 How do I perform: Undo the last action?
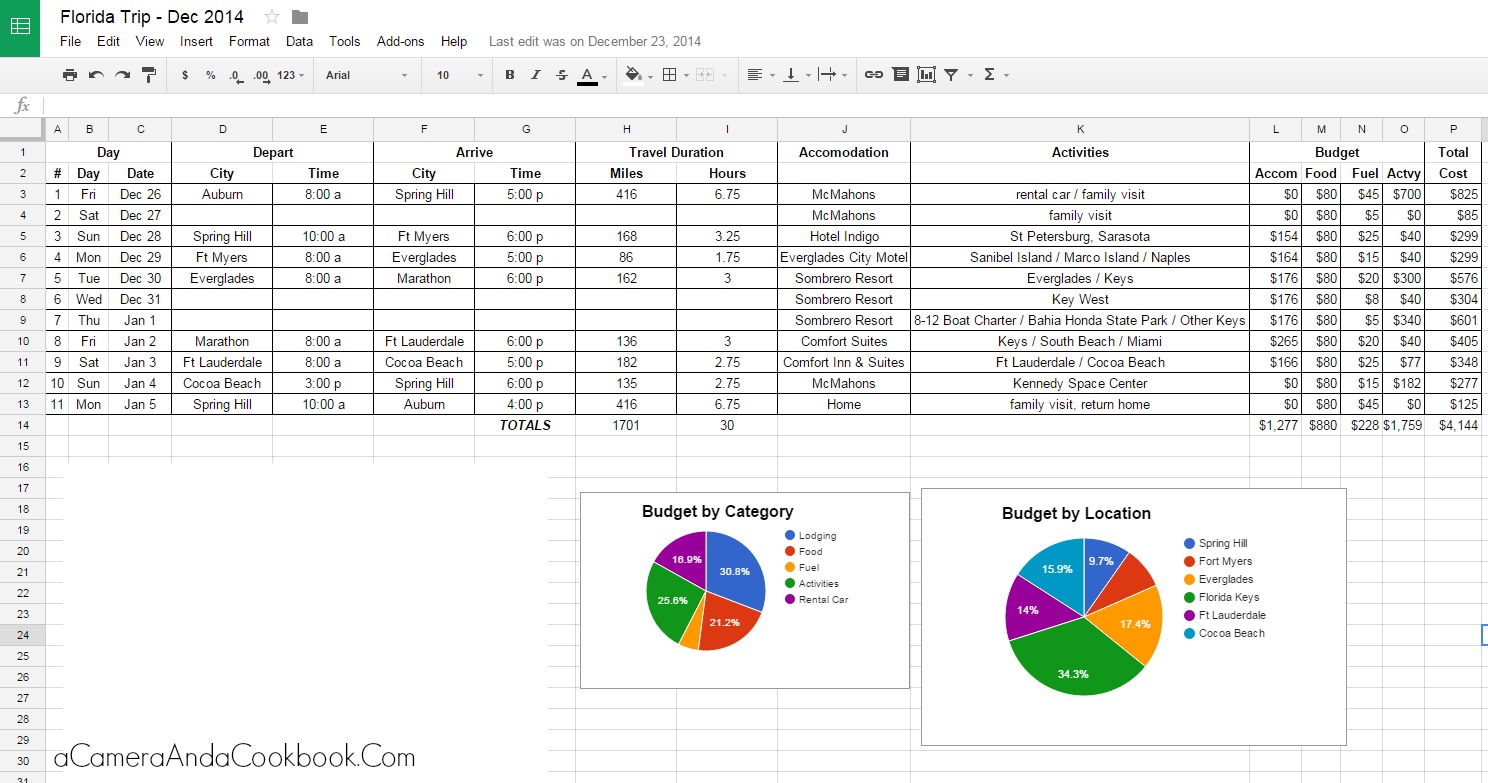point(96,75)
